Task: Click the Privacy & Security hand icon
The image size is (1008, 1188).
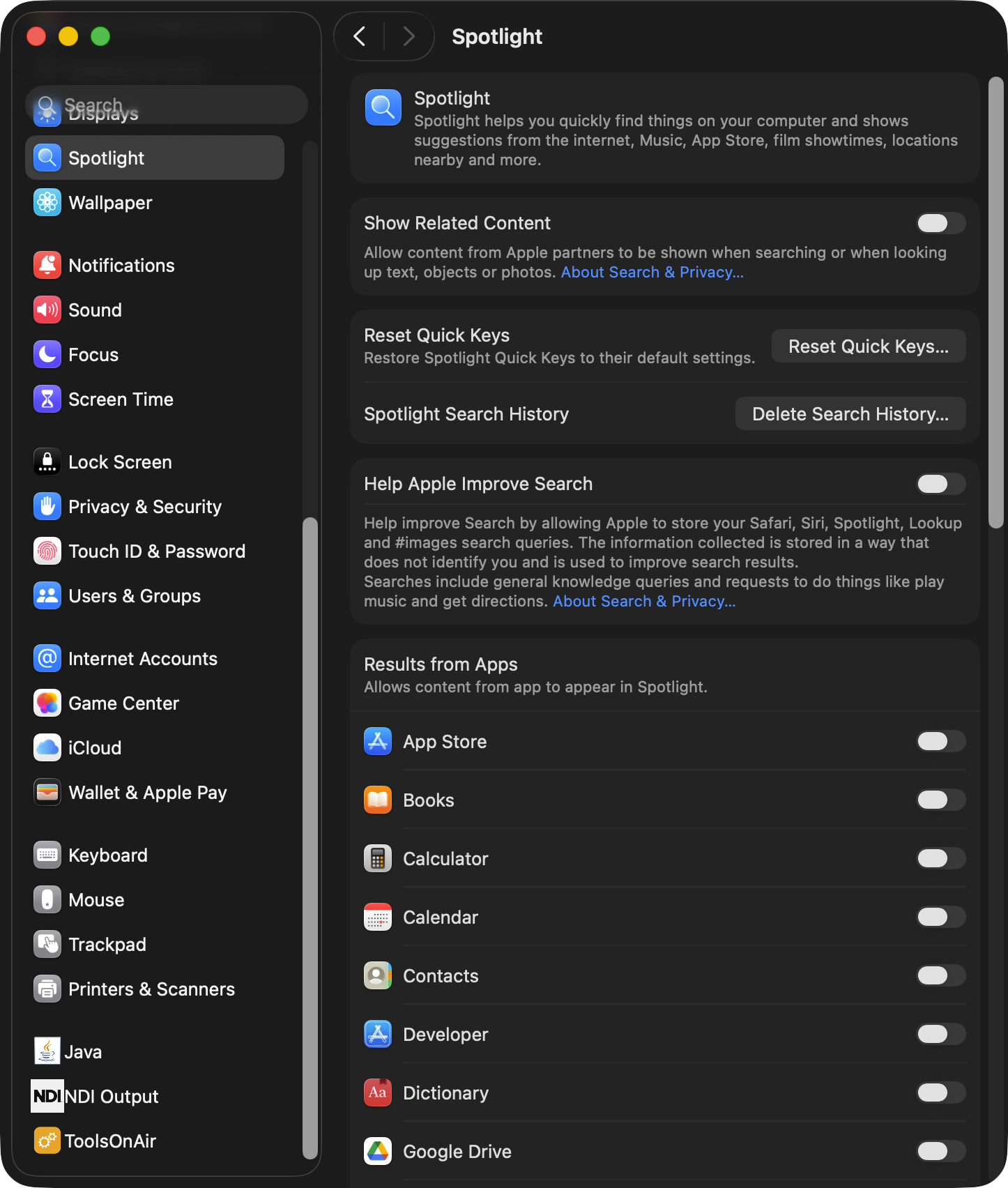Action: [47, 507]
